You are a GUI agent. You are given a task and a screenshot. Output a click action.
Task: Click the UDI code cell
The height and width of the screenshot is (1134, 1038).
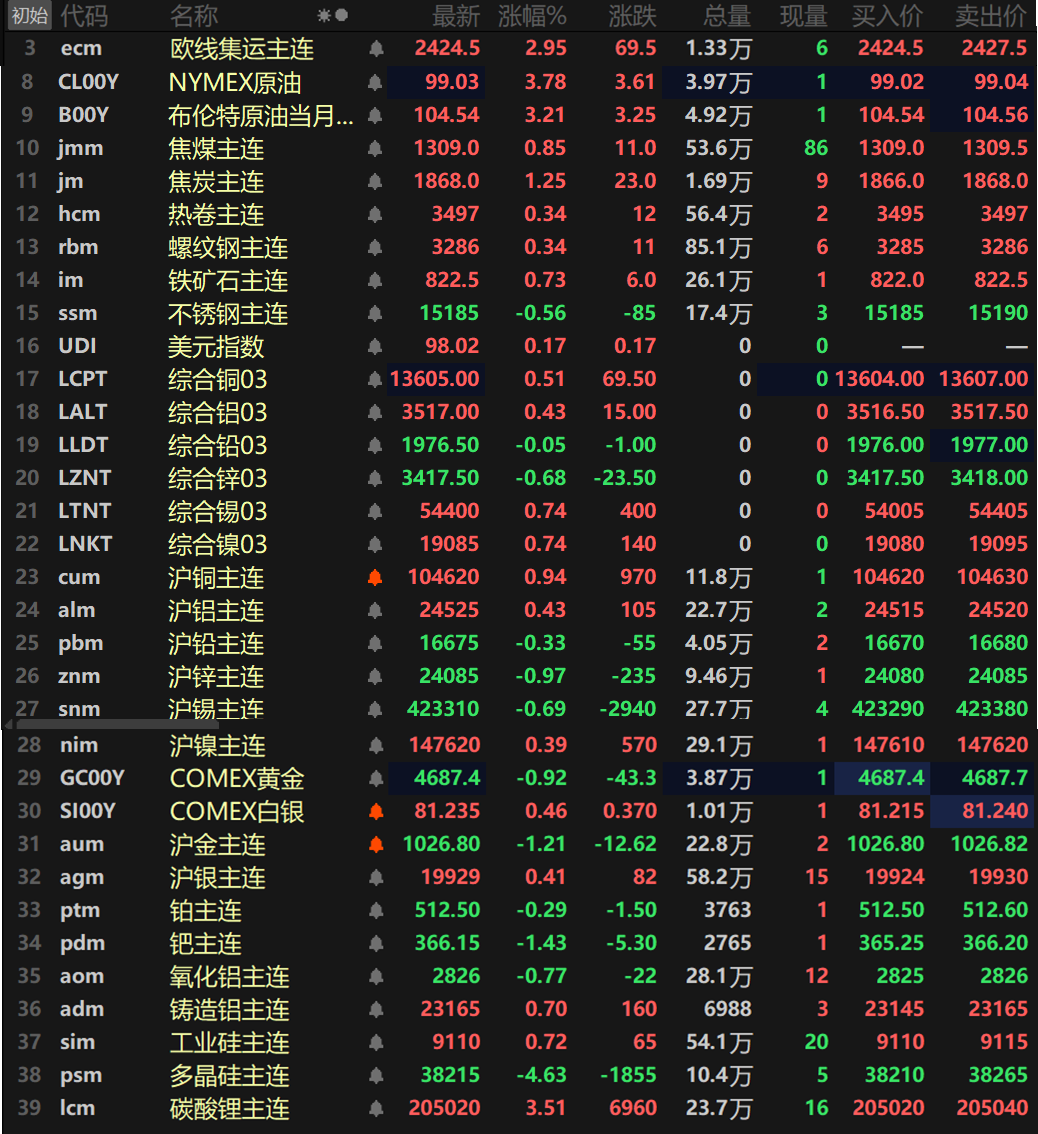point(77,346)
